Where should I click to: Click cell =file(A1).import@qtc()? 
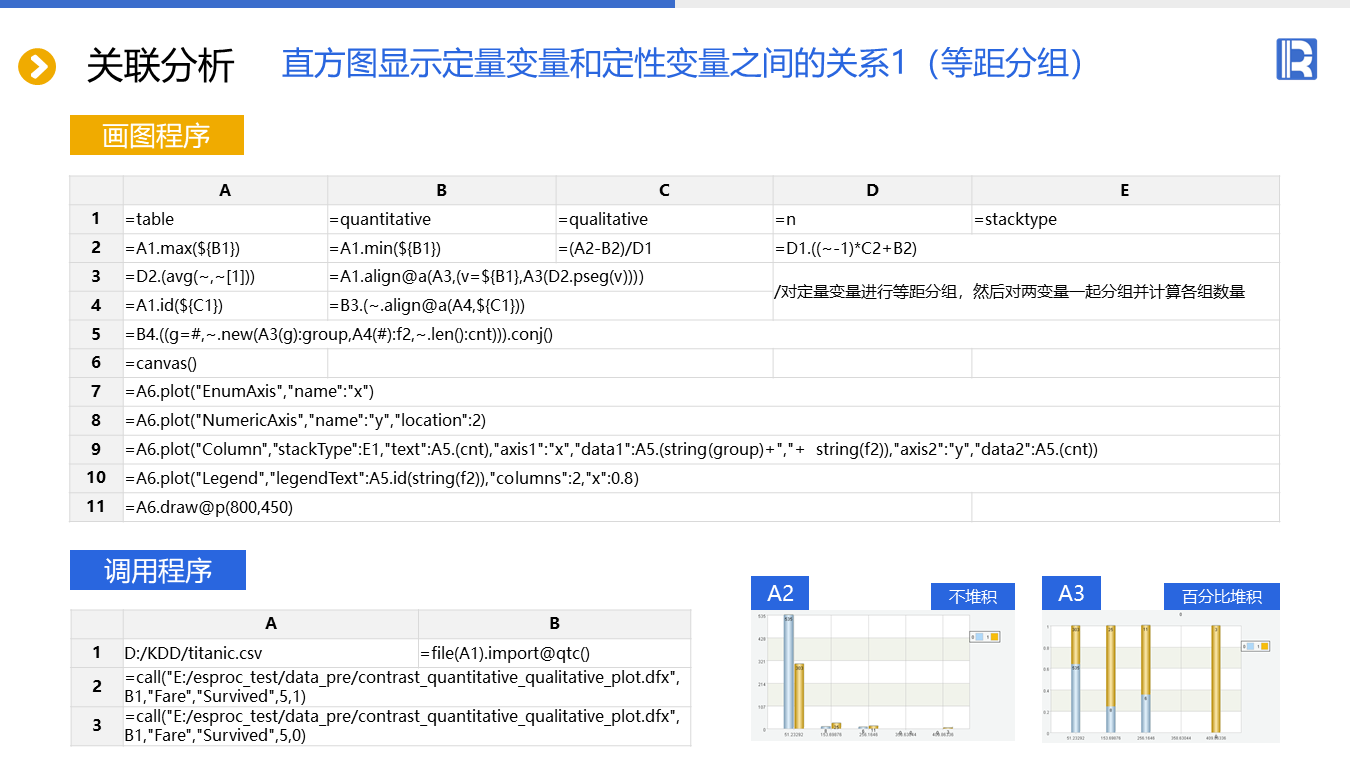coord(555,653)
